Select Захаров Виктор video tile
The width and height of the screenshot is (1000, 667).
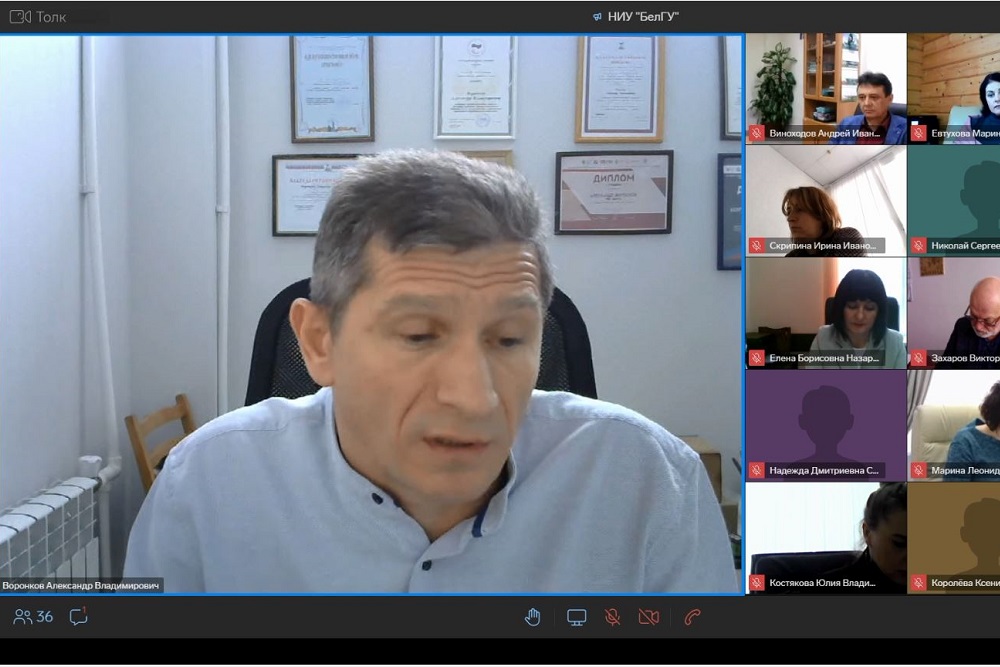954,313
